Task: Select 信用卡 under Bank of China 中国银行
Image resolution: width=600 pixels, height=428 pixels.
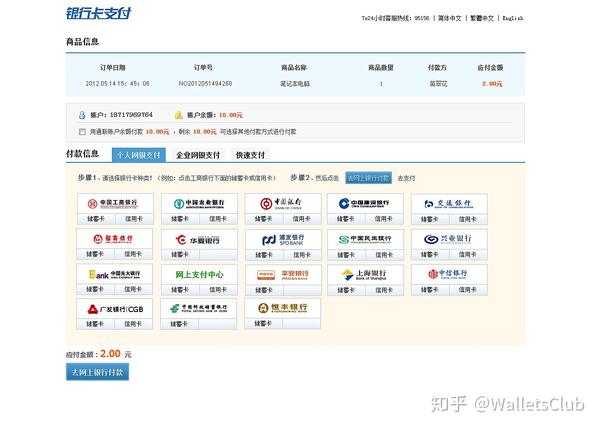Action: [x=302, y=219]
